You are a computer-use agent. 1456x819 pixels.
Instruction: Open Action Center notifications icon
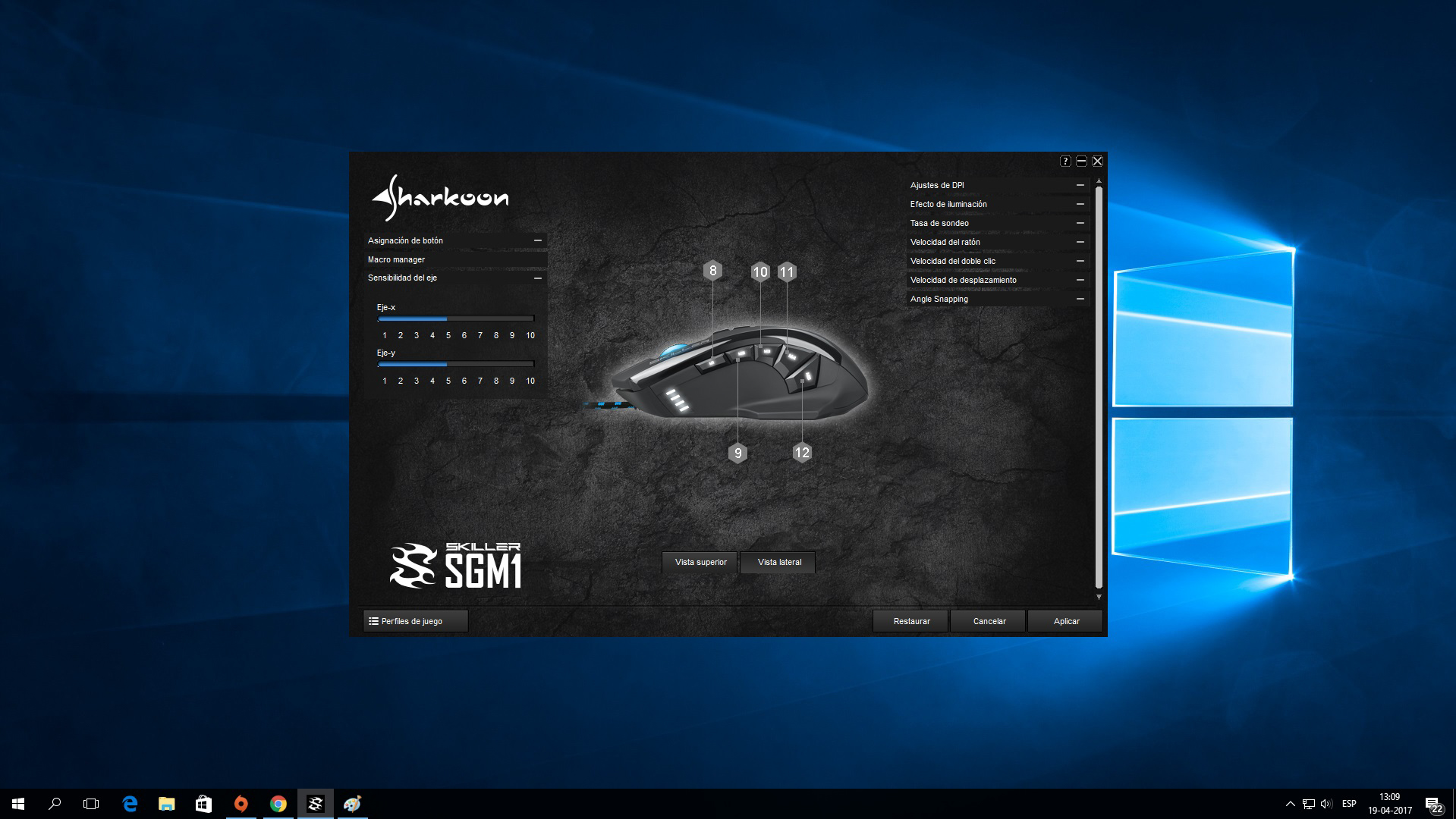coord(1433,804)
